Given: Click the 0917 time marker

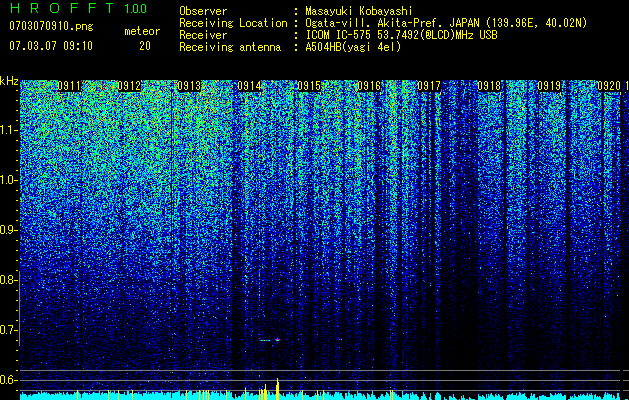Looking at the screenshot, I should 429,86.
